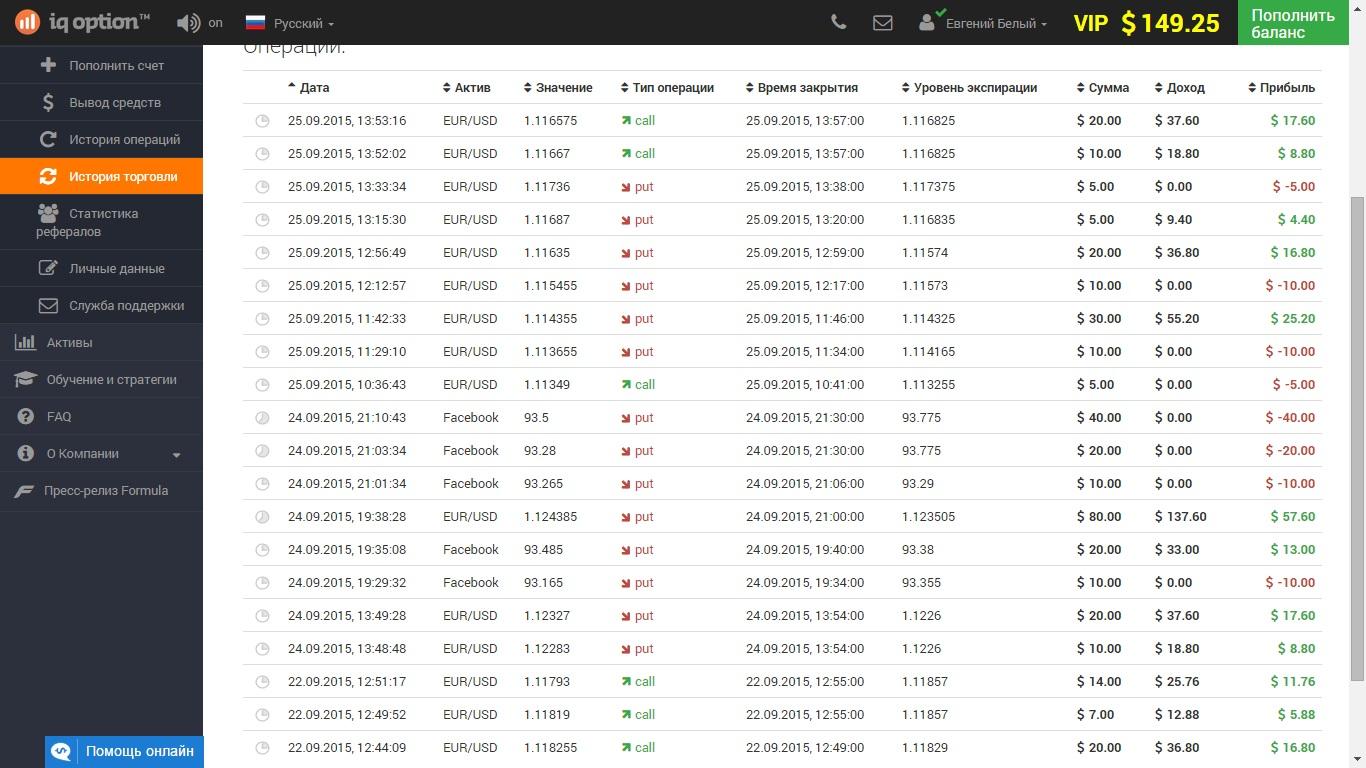
Task: Go to Личные данные in the sidebar
Action: [116, 269]
